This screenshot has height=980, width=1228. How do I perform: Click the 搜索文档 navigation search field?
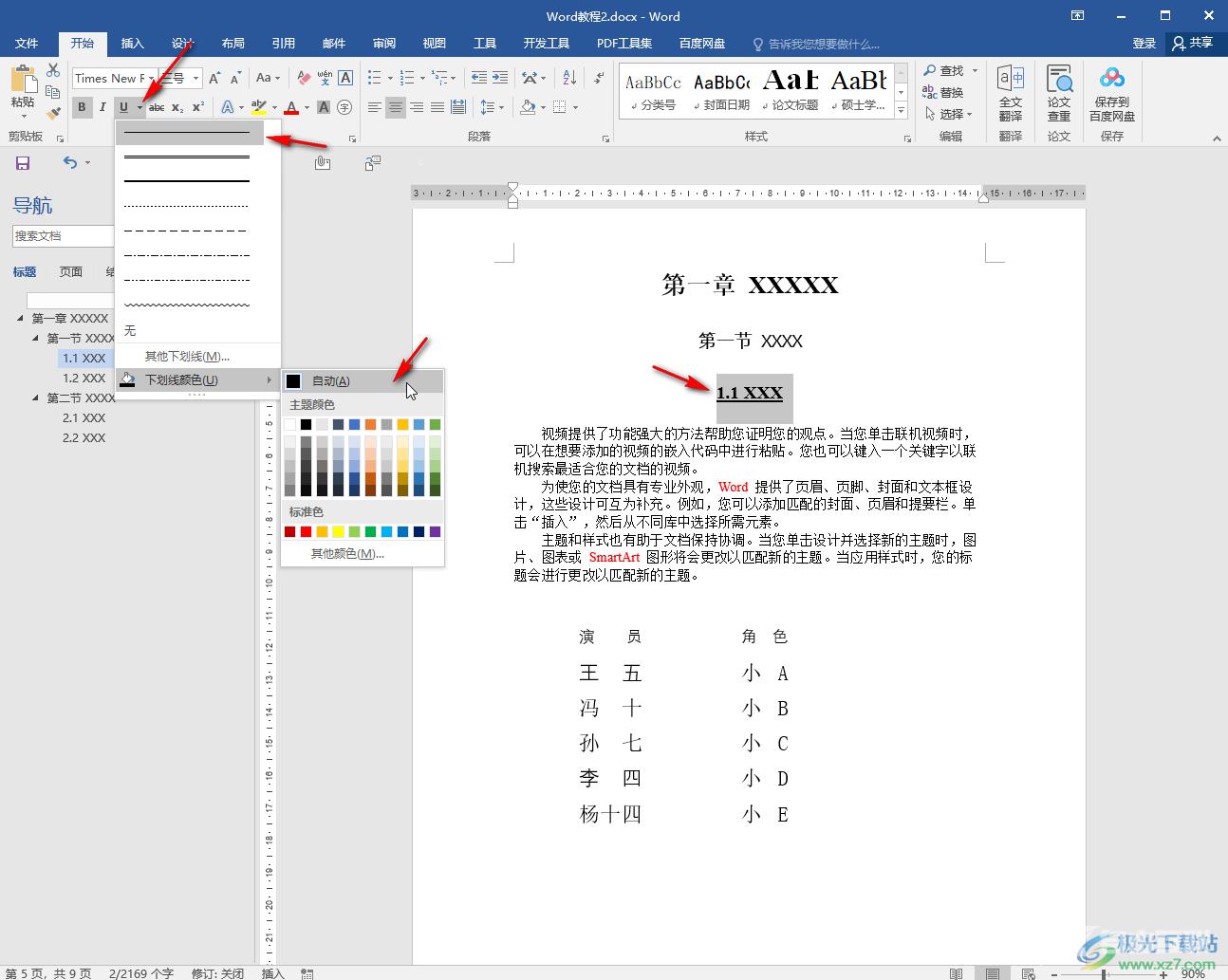click(x=63, y=235)
